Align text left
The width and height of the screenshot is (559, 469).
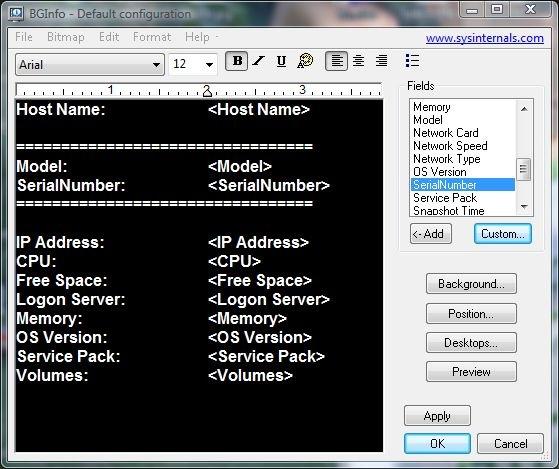337,61
